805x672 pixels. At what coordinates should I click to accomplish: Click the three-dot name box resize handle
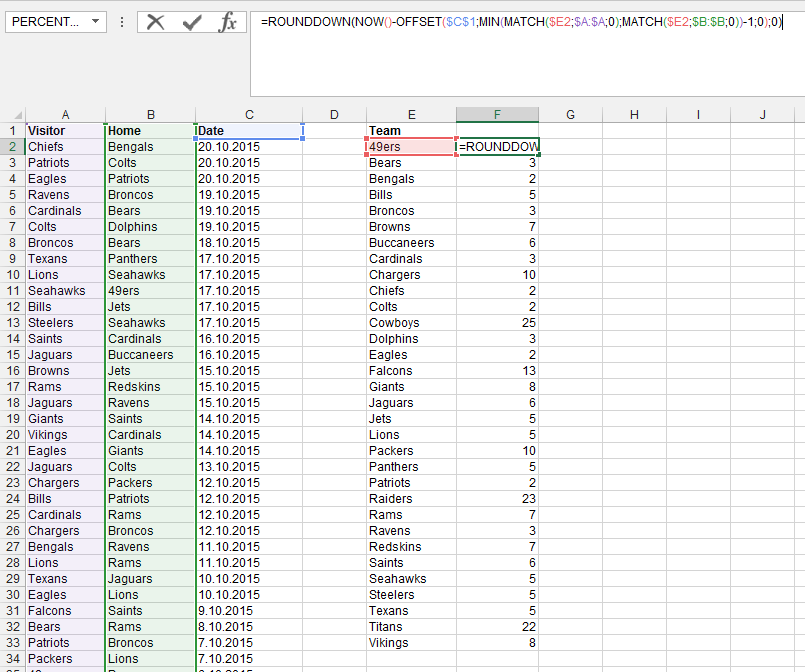coord(121,22)
